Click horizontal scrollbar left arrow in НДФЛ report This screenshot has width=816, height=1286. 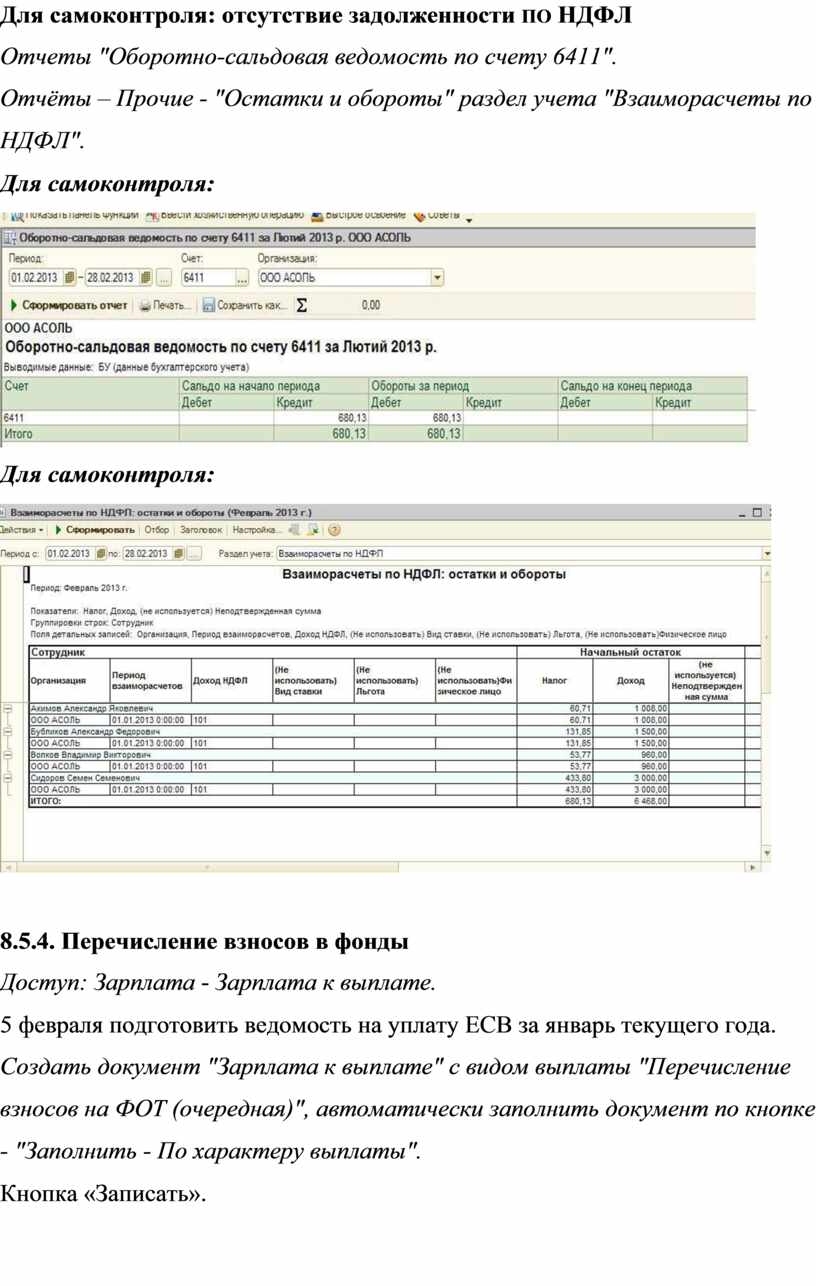(x=6, y=868)
